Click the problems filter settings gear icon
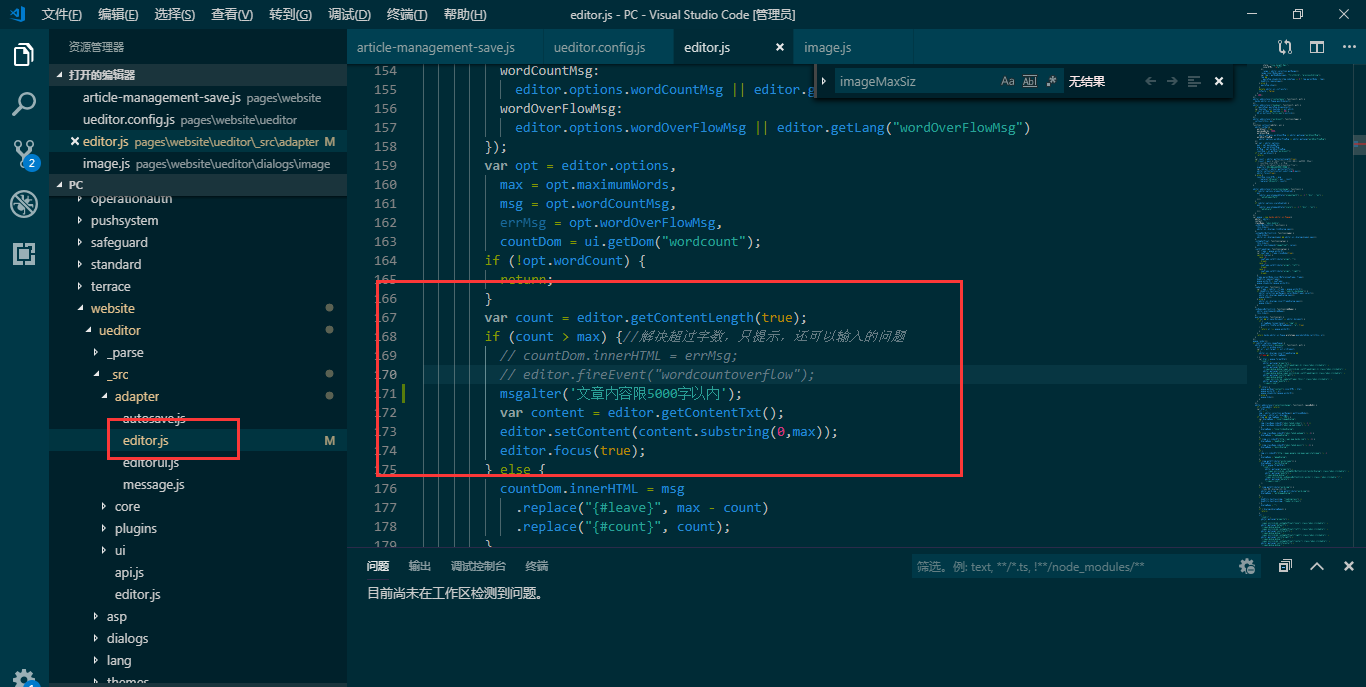 click(1247, 566)
